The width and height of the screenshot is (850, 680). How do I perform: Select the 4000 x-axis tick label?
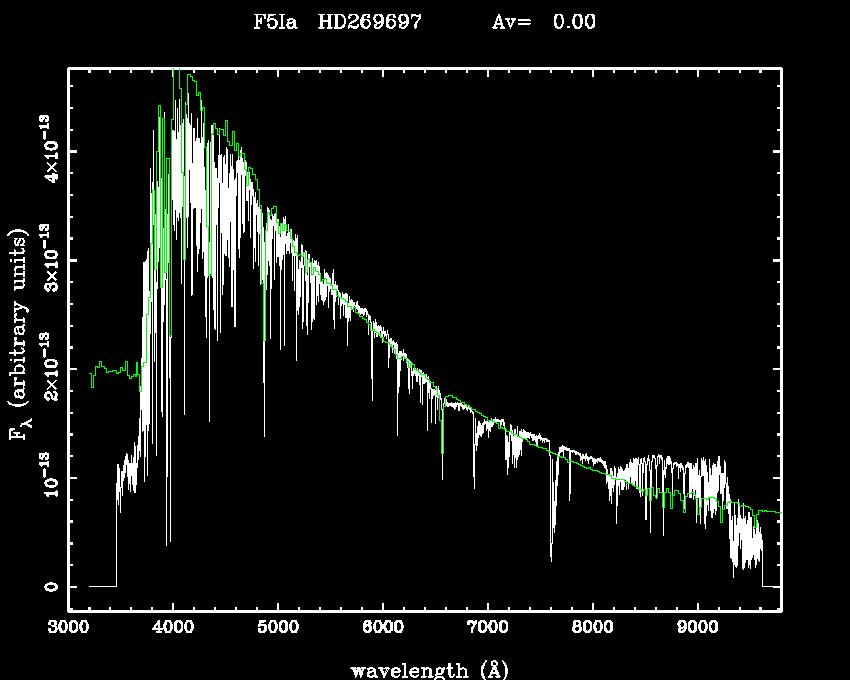pyautogui.click(x=173, y=628)
